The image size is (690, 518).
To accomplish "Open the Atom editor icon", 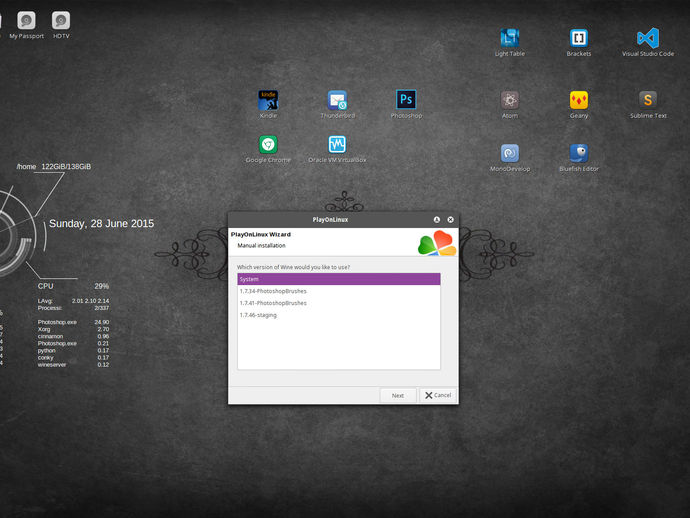I will tap(510, 100).
